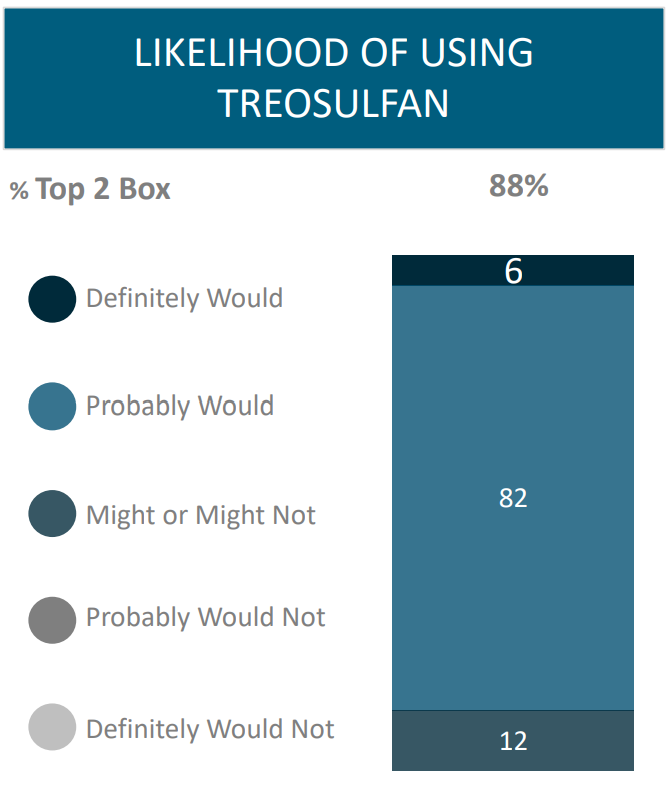Viewport: 672px width, 802px height.
Task: Click the Might or Might Not label text
Action: click(x=201, y=515)
